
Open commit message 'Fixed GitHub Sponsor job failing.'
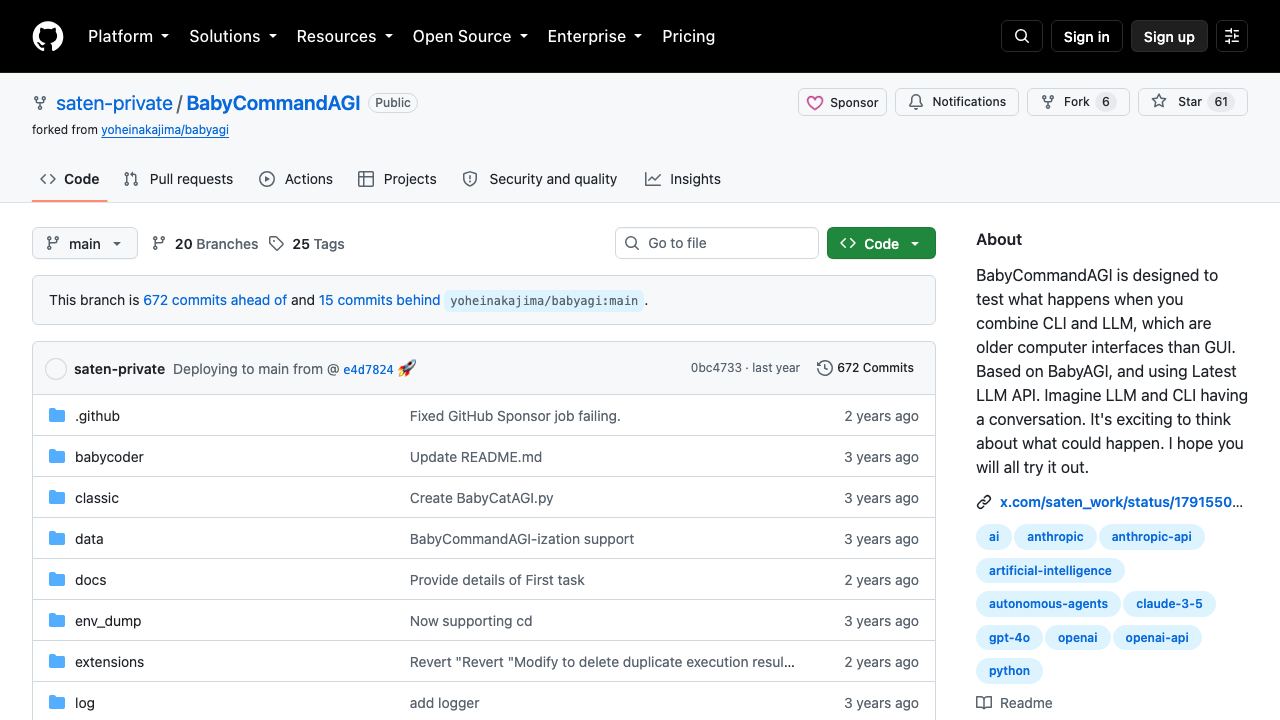click(x=515, y=416)
